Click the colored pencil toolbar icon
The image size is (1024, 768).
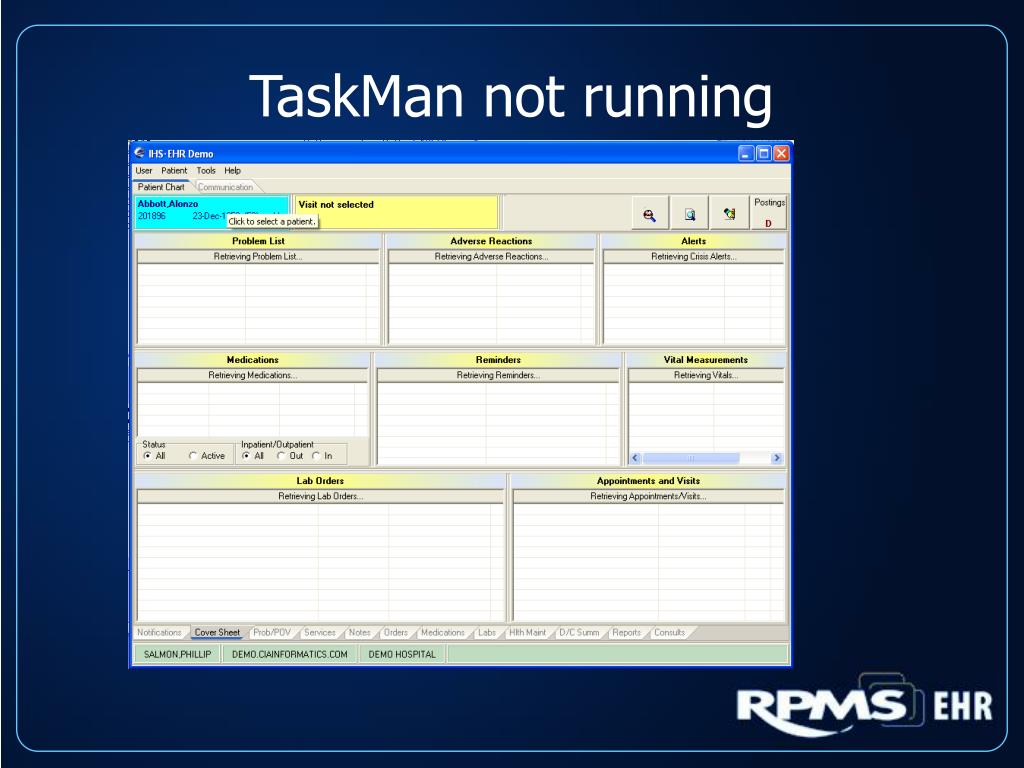[x=729, y=214]
